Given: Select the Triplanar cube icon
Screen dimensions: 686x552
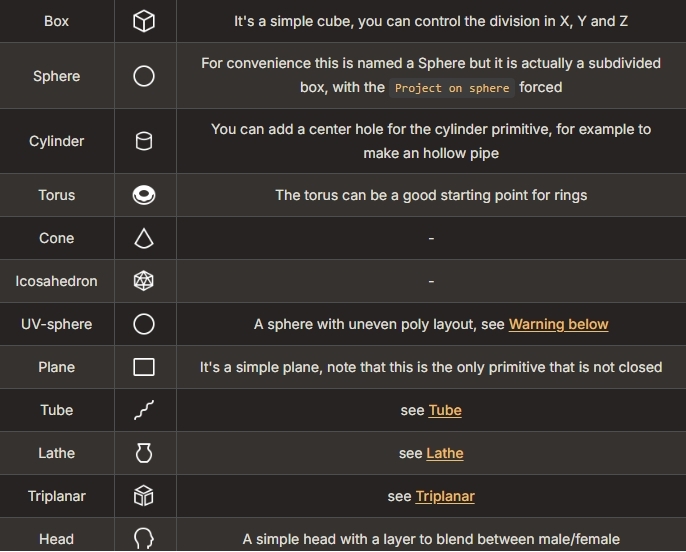Looking at the screenshot, I should click(x=144, y=496).
